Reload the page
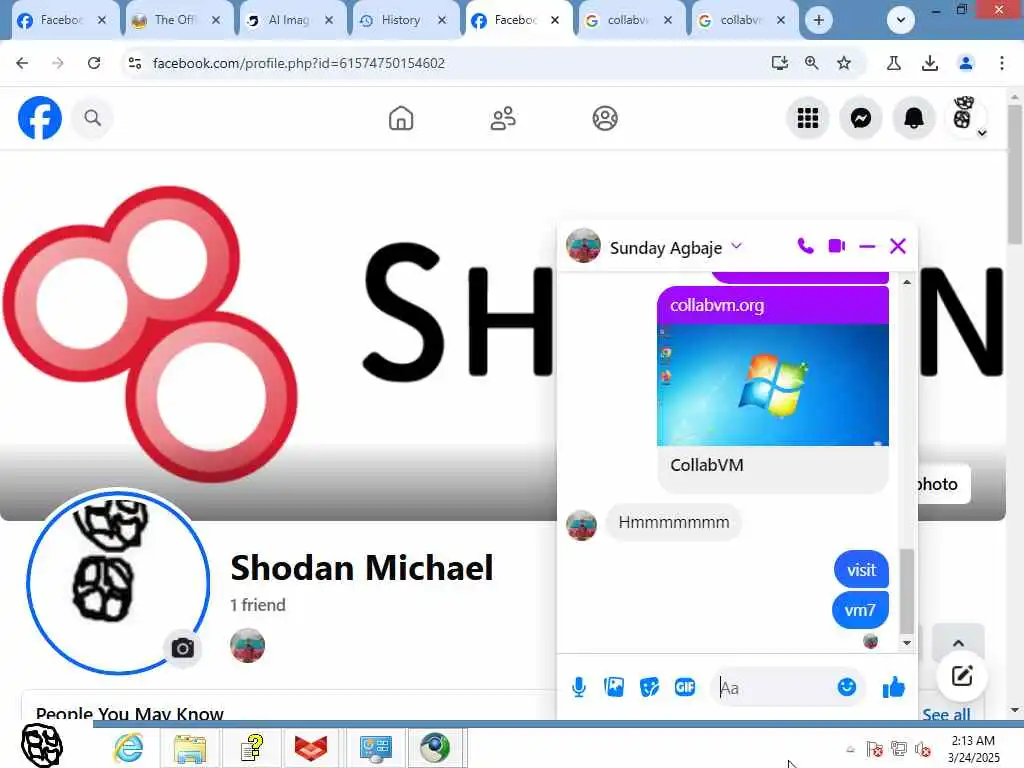This screenshot has height=768, width=1024. 94,63
